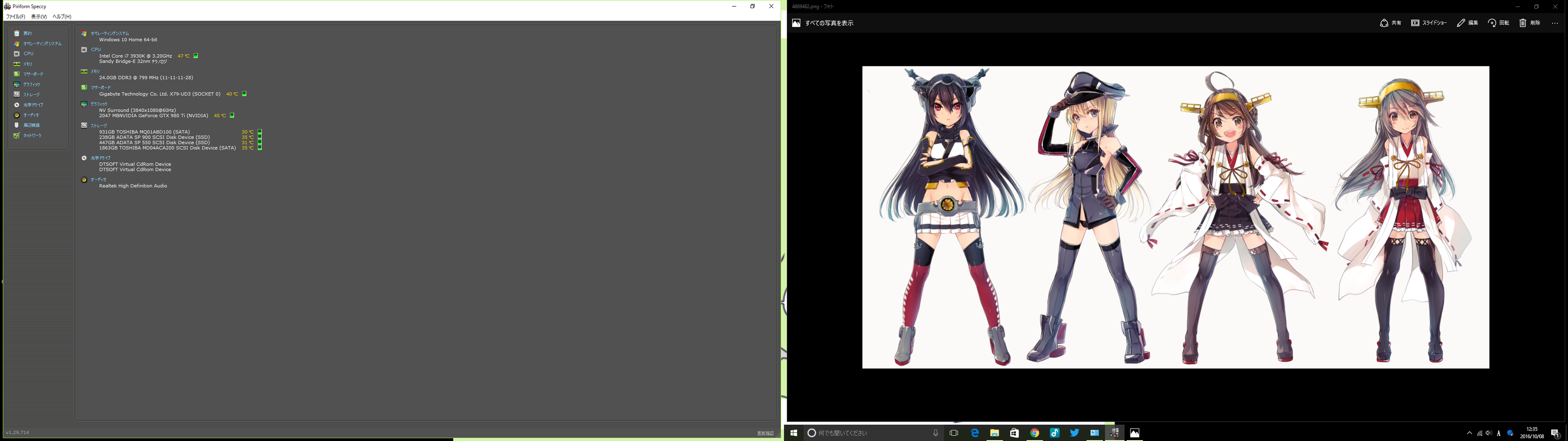Select 光学ドライブ in the Speccy sidebar
The height and width of the screenshot is (441, 1568).
click(x=34, y=105)
